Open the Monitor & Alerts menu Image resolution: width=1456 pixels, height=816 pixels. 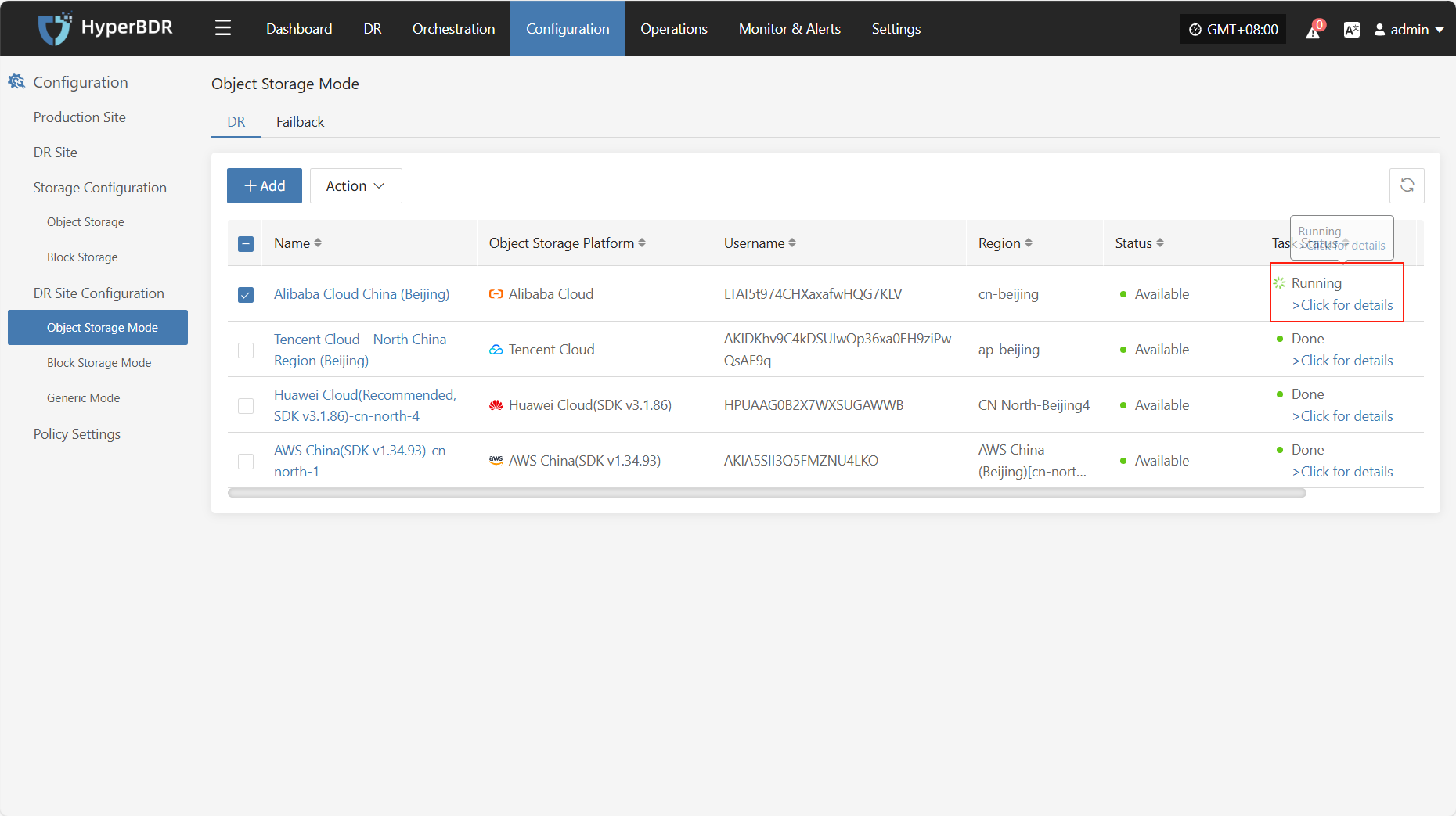pyautogui.click(x=790, y=29)
